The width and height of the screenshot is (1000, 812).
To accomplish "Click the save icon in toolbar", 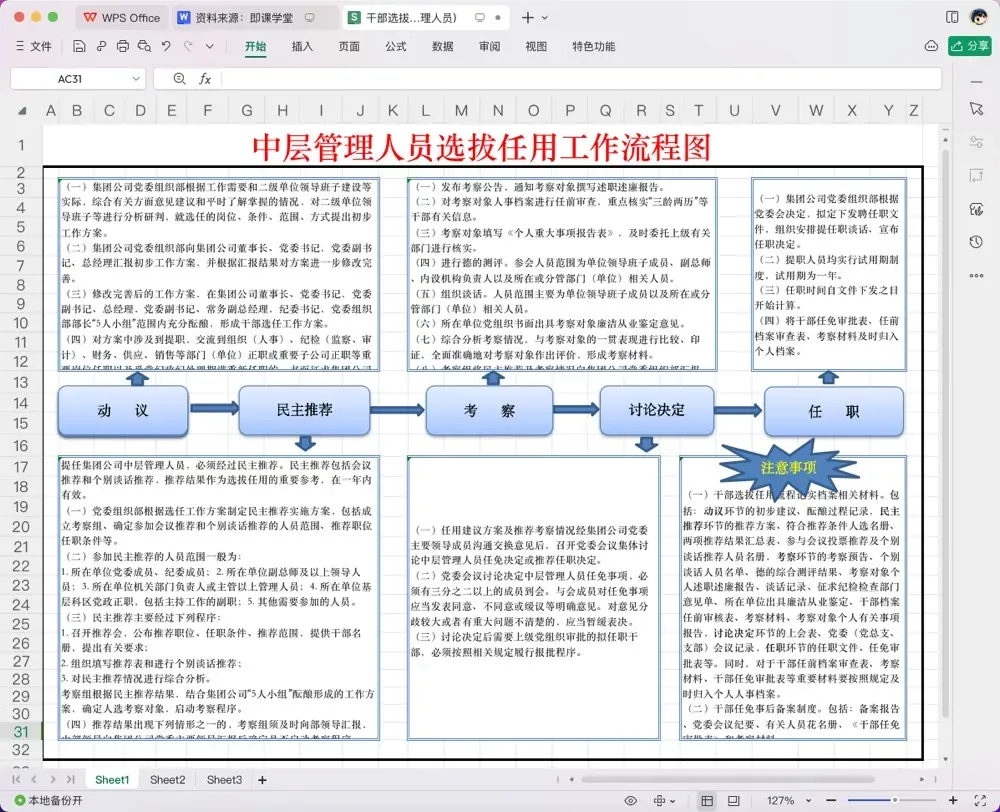I will pos(79,46).
